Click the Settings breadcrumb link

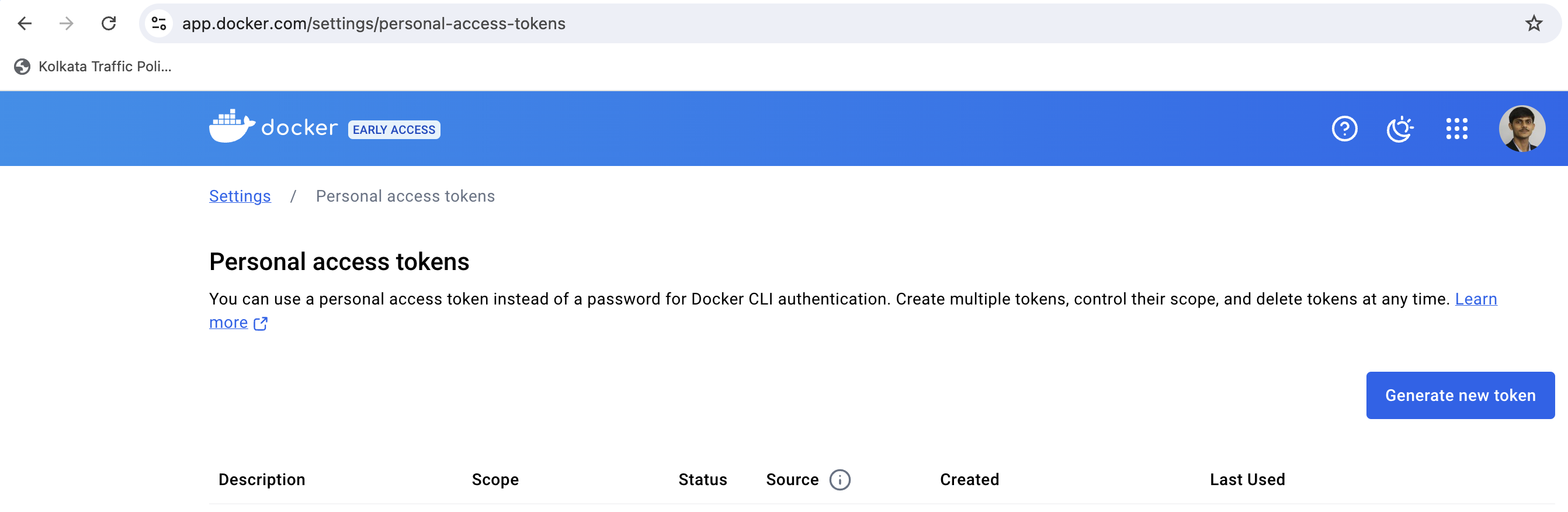pos(240,196)
